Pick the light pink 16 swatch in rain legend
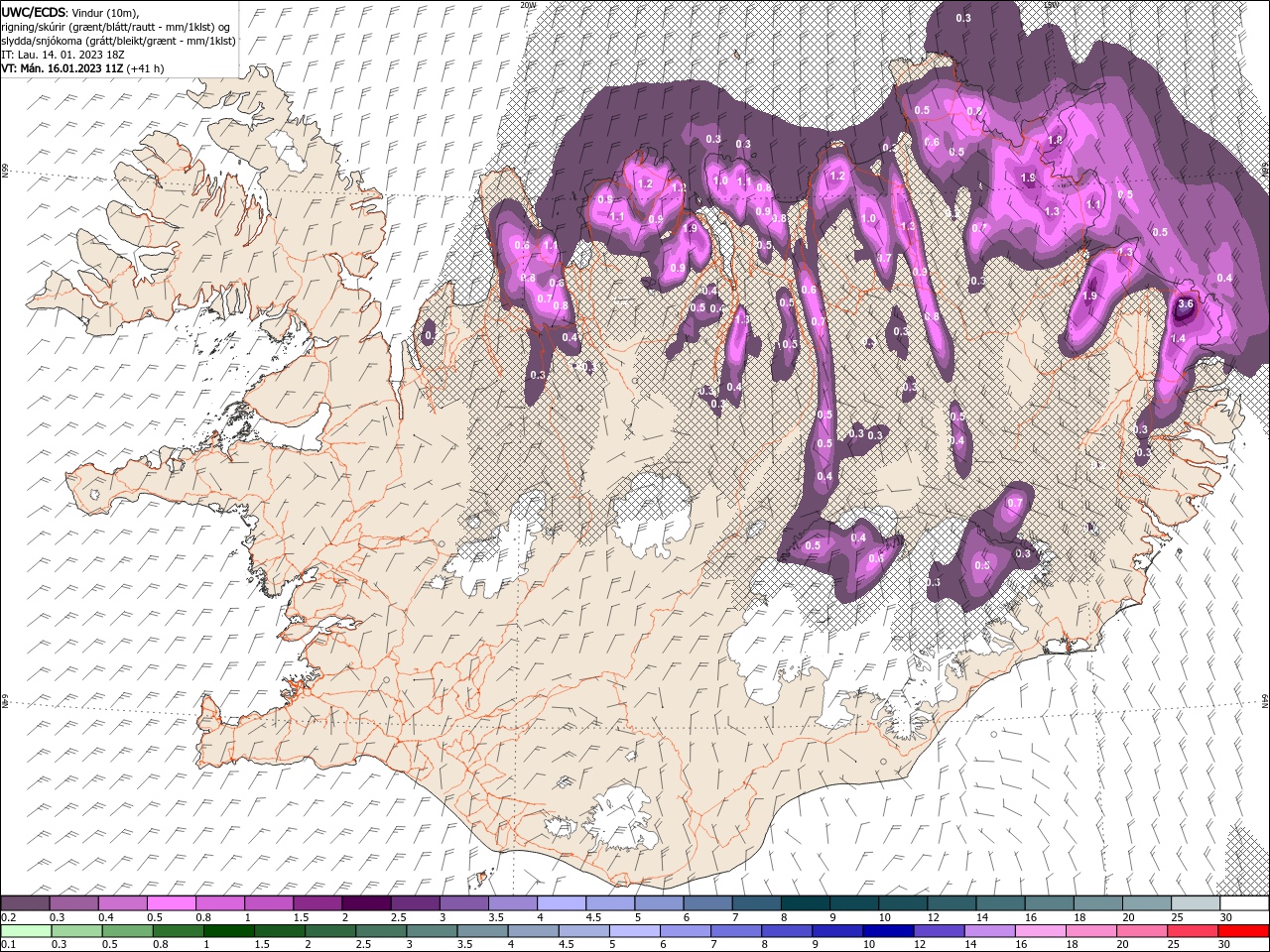 [x=1041, y=930]
